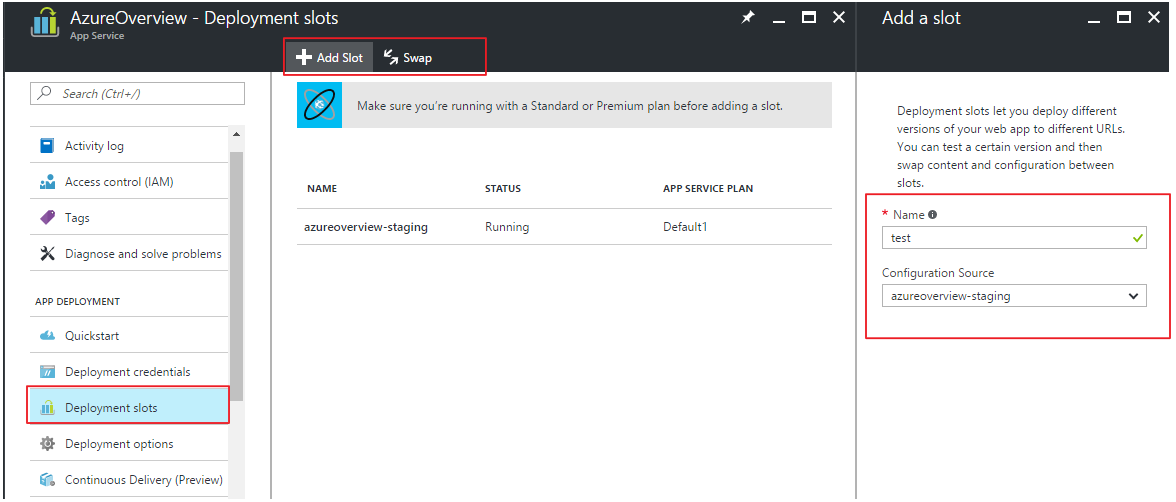Select Deployment slots in the sidebar

tap(128, 407)
